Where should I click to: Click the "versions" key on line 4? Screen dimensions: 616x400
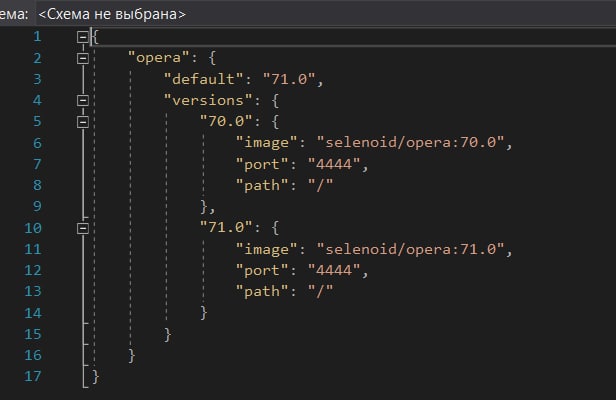point(208,101)
